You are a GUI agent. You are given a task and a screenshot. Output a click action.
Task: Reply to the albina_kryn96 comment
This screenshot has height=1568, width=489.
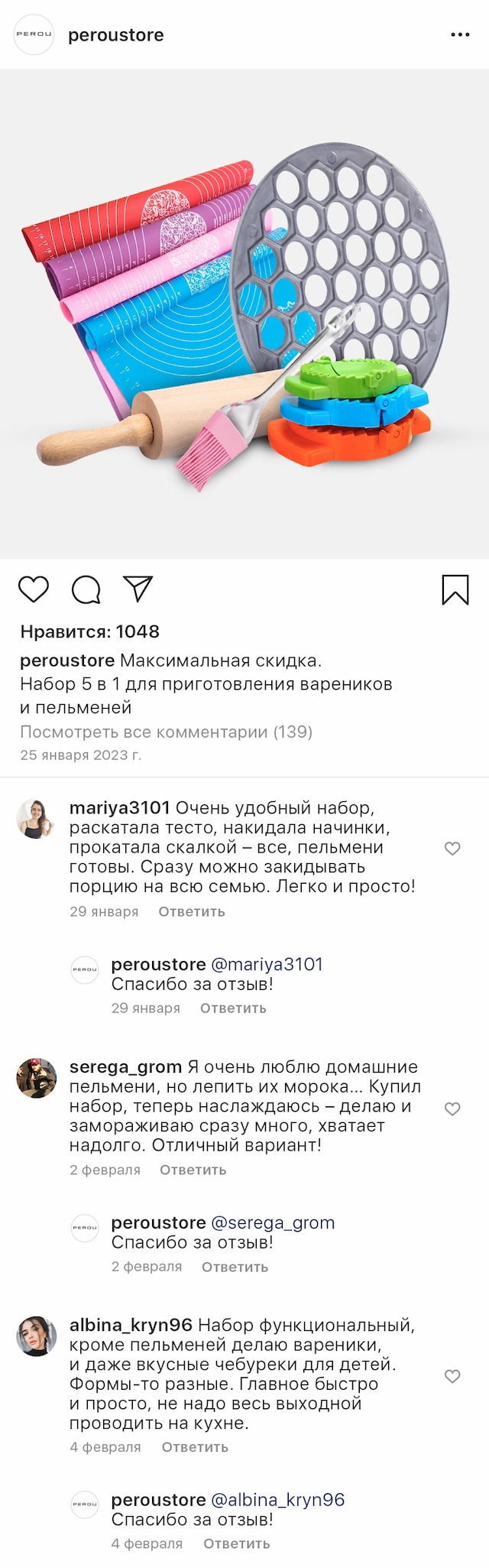coord(195,1447)
